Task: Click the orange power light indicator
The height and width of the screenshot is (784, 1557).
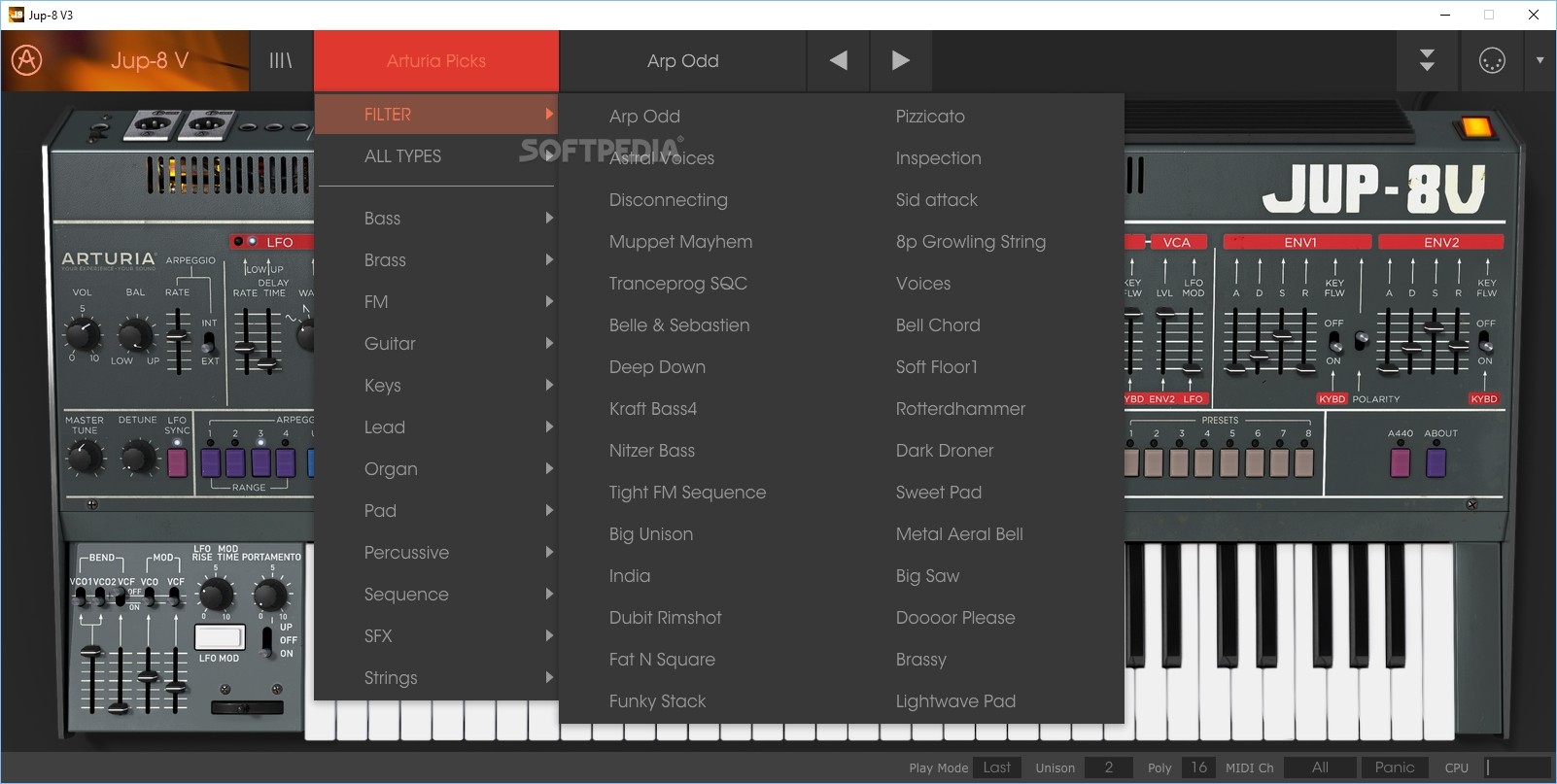Action: (x=1475, y=127)
